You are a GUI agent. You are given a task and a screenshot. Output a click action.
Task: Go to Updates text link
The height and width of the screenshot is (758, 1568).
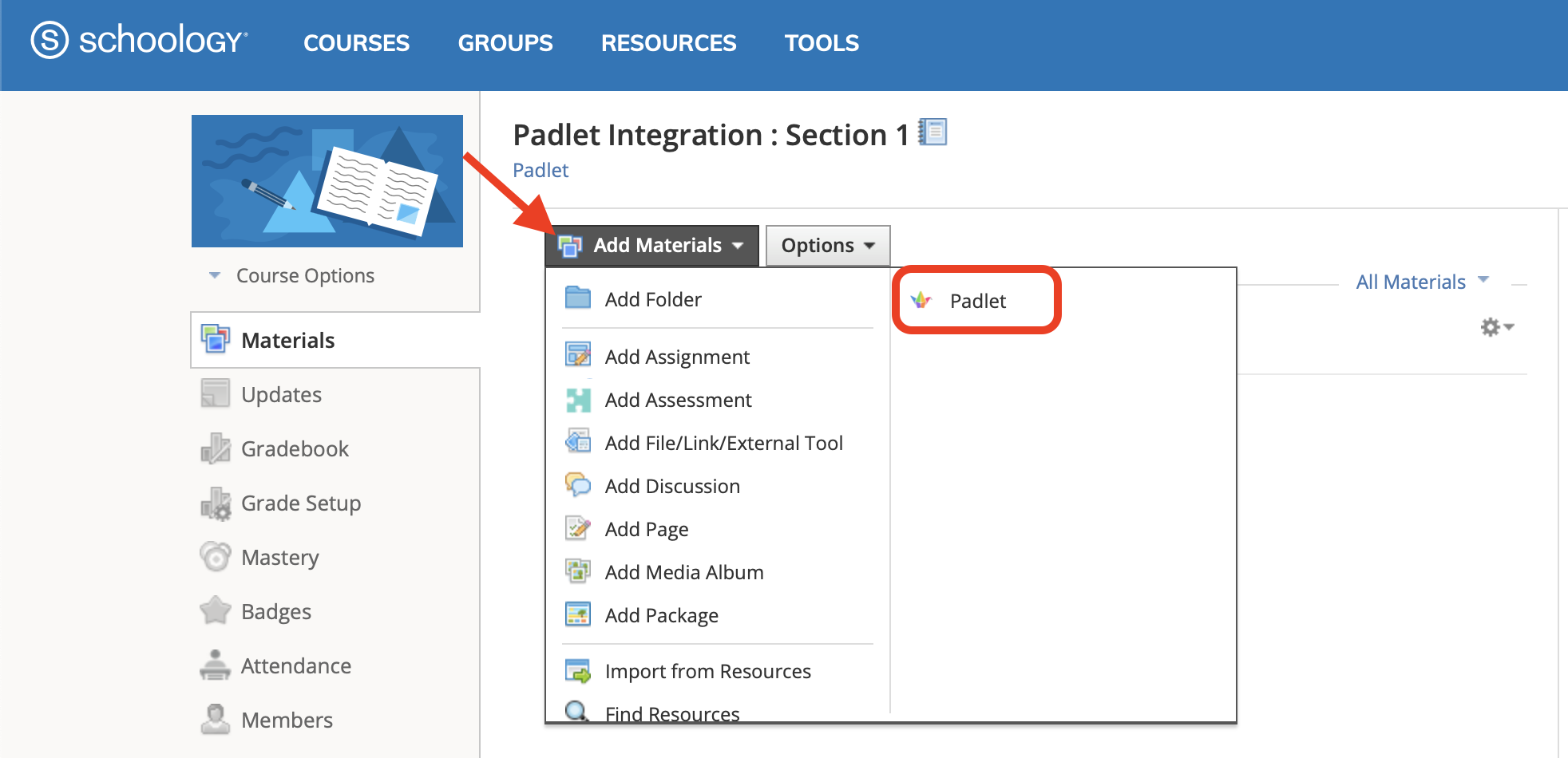[282, 395]
